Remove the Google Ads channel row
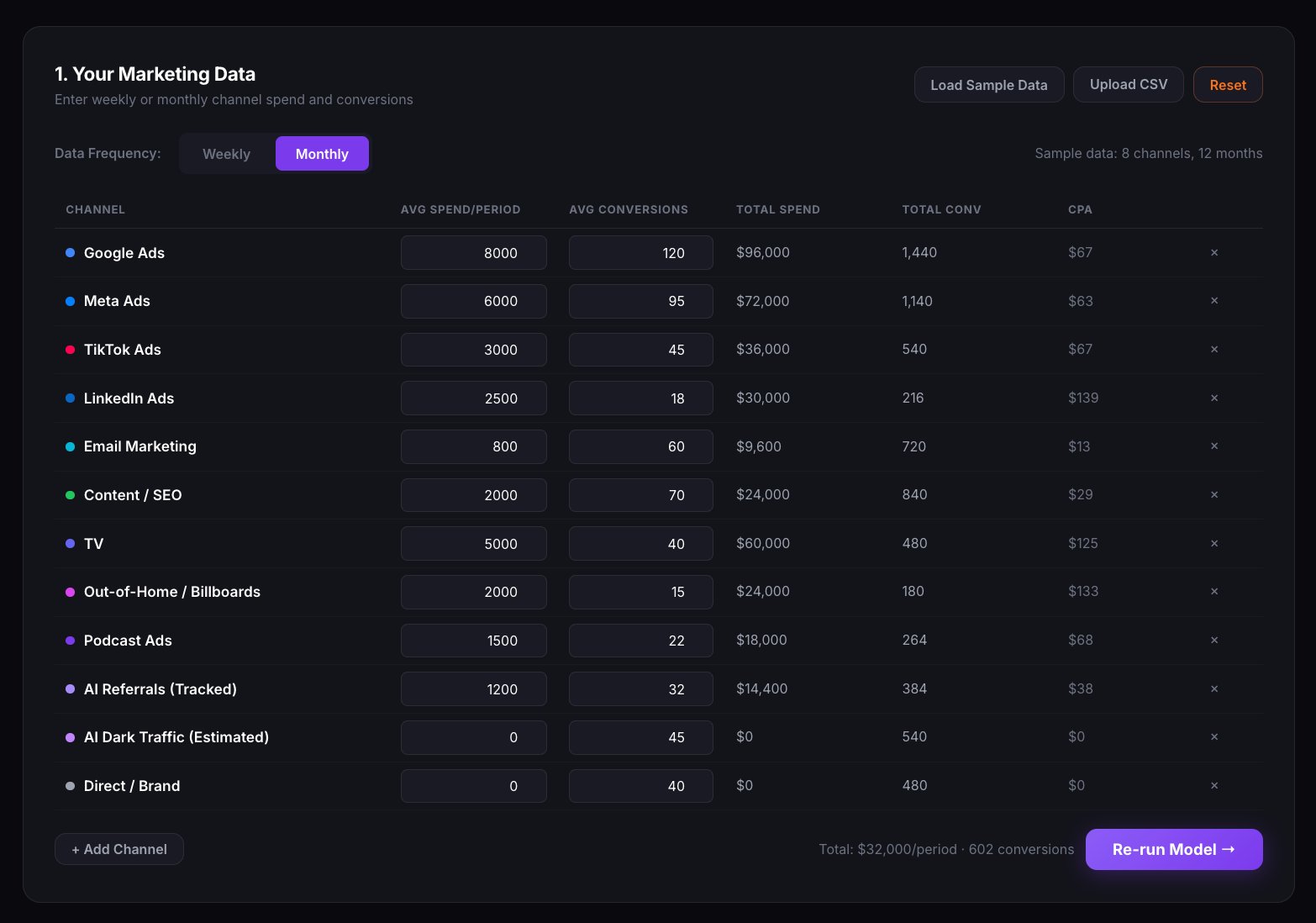Viewport: 1316px width, 923px height. [x=1214, y=252]
